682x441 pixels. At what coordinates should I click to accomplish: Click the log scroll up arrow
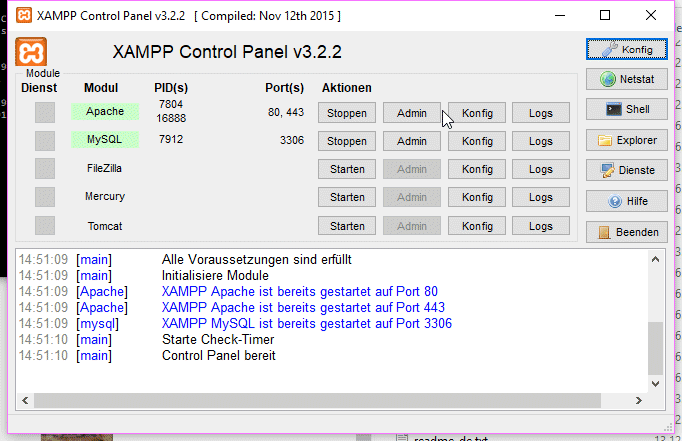pyautogui.click(x=655, y=260)
